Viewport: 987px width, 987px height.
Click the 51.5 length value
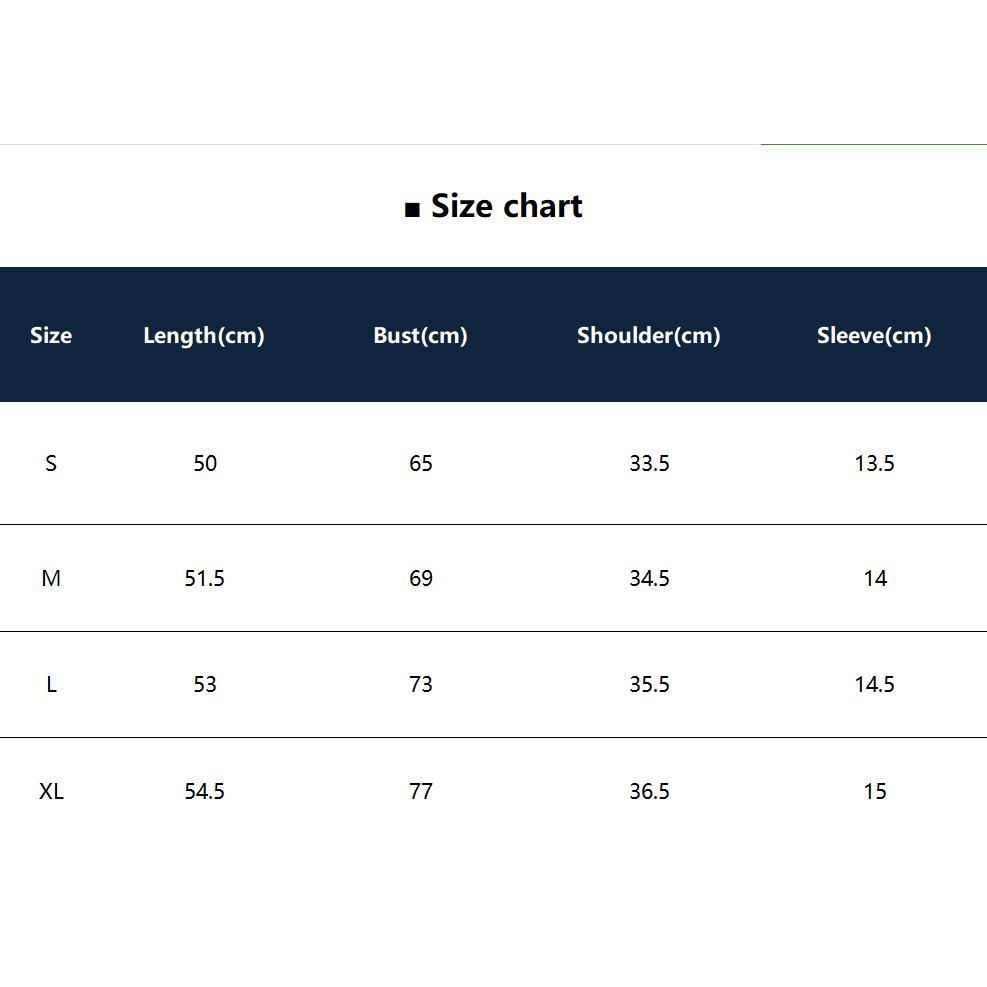click(205, 578)
